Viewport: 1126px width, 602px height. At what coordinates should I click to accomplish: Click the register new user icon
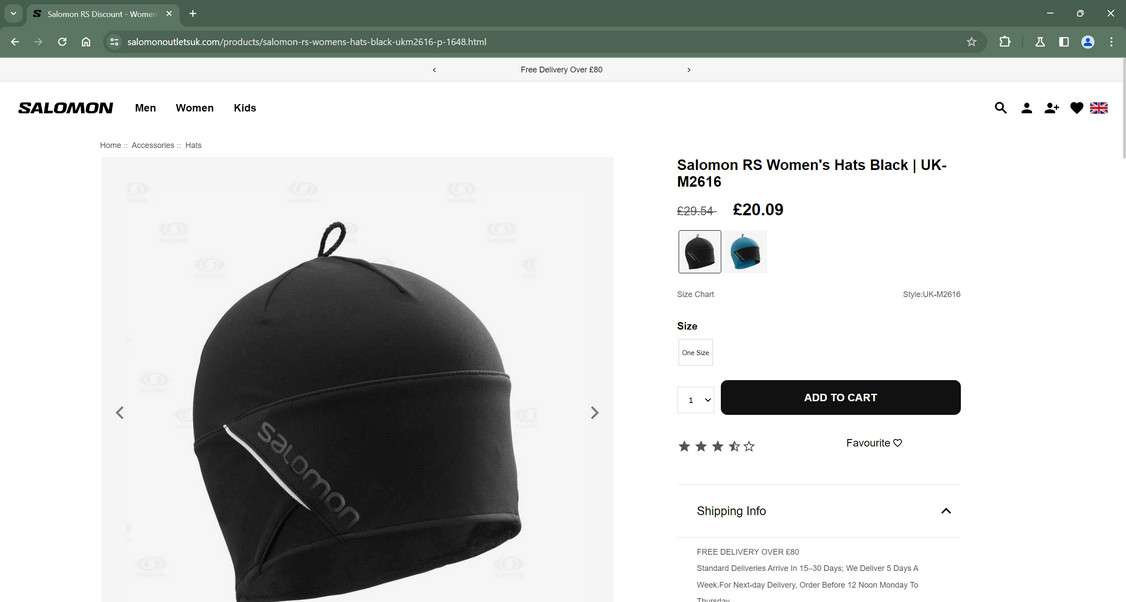(x=1051, y=108)
